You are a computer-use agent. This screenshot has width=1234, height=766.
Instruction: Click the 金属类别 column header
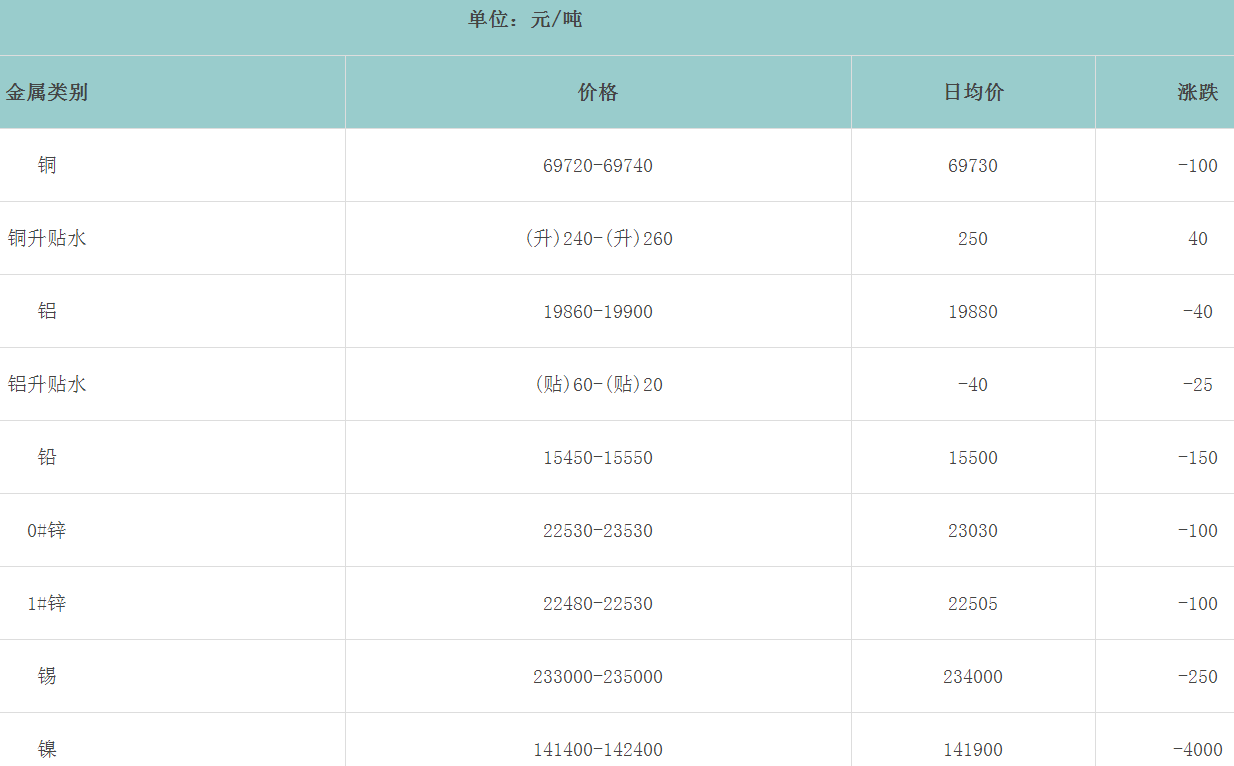pyautogui.click(x=47, y=93)
